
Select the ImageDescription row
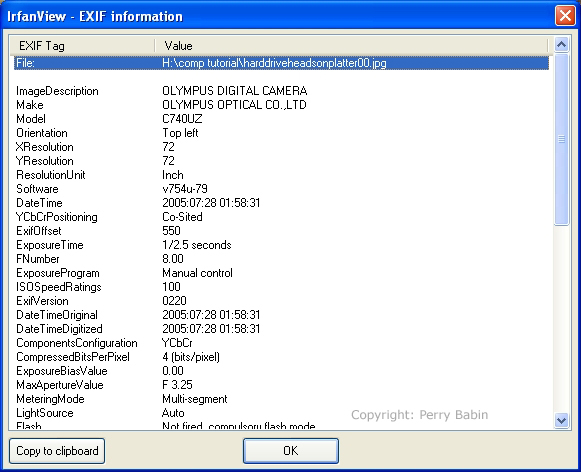282,91
